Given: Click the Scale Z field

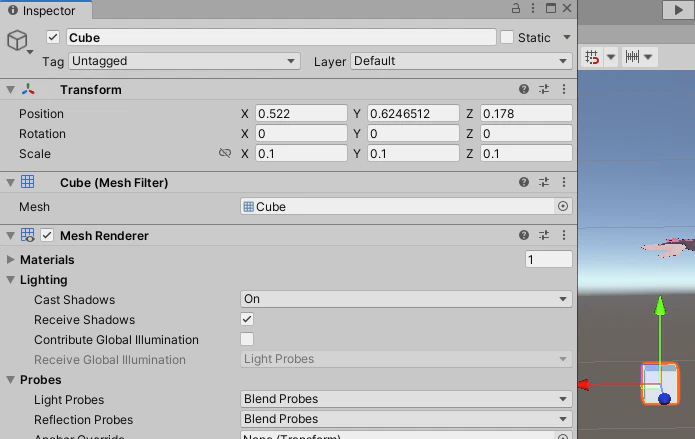Looking at the screenshot, I should point(526,153).
